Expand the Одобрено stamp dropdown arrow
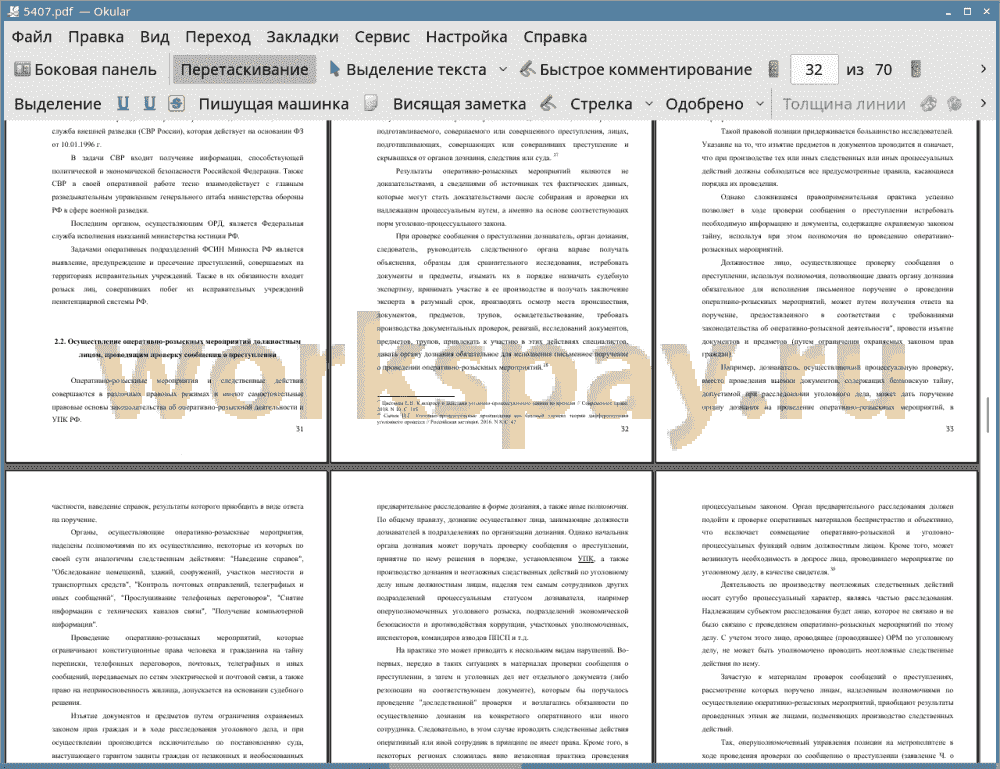Viewport: 1000px width, 769px height. pyautogui.click(x=760, y=103)
